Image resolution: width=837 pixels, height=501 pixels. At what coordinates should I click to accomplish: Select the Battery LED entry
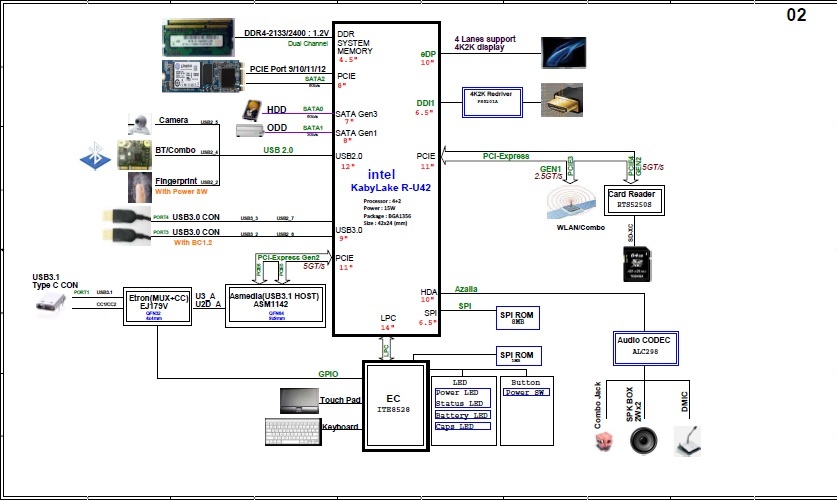pos(462,415)
